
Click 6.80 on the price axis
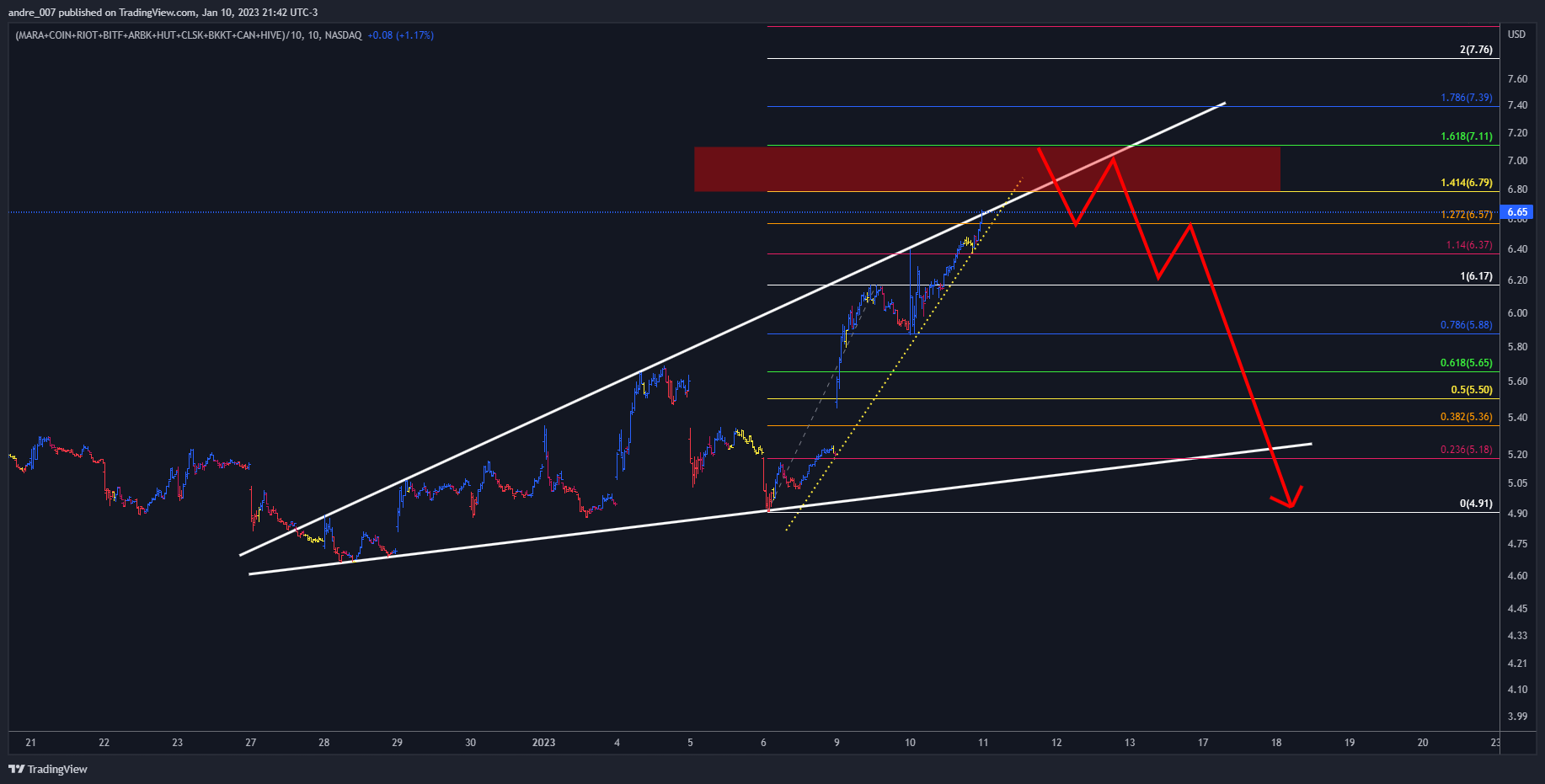pos(1517,189)
